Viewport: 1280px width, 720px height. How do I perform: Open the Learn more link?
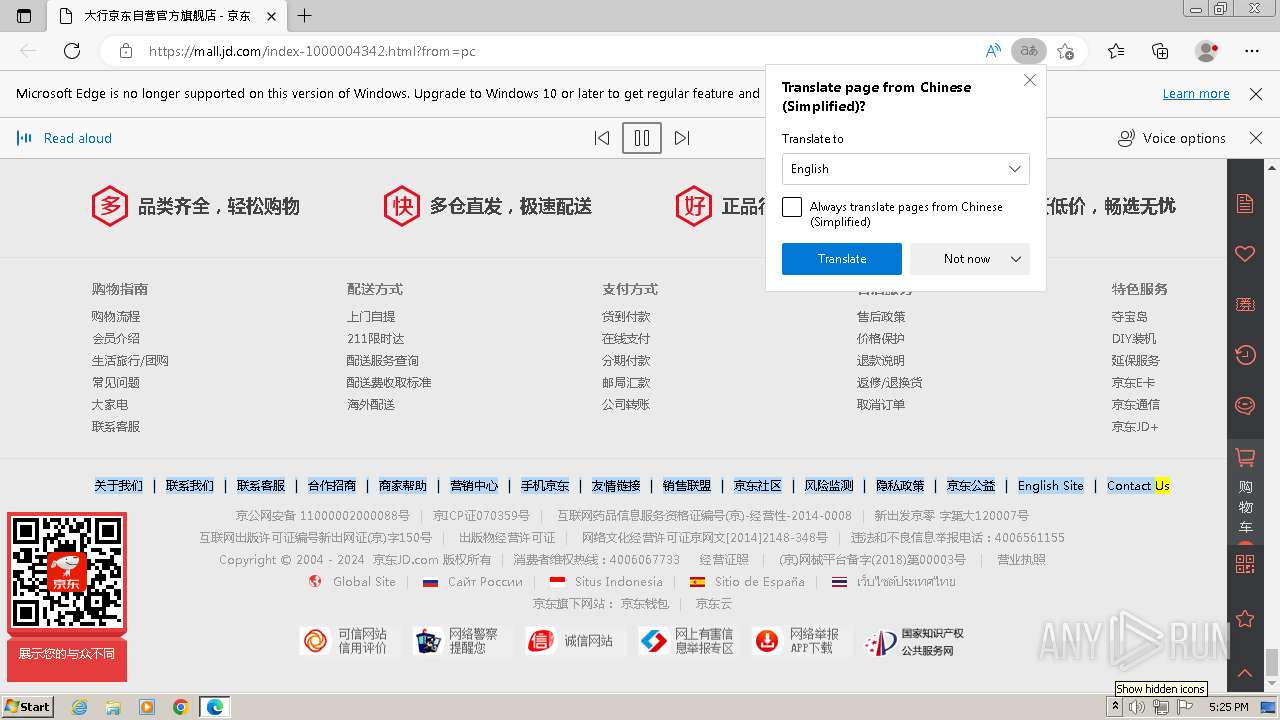(x=1196, y=94)
